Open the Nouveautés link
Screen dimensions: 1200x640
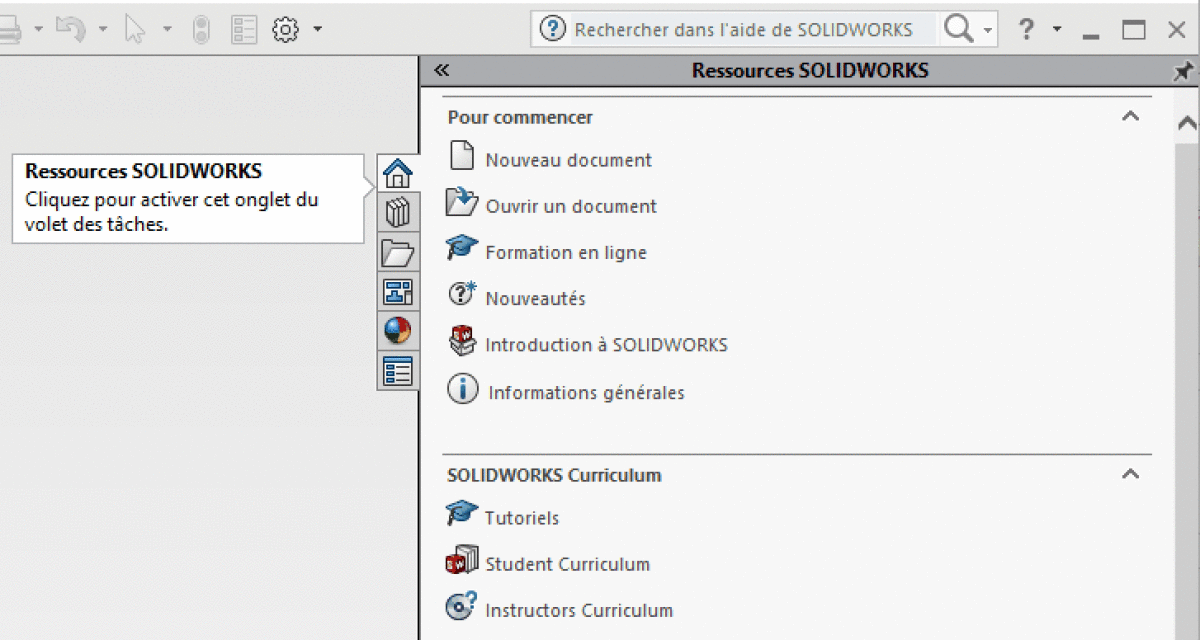click(x=535, y=299)
